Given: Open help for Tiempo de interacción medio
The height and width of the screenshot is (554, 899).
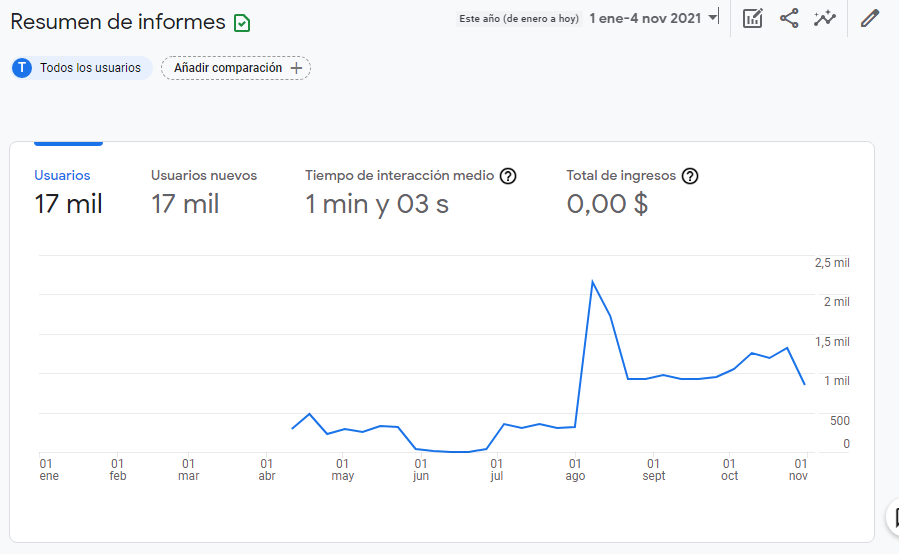Looking at the screenshot, I should [x=508, y=176].
